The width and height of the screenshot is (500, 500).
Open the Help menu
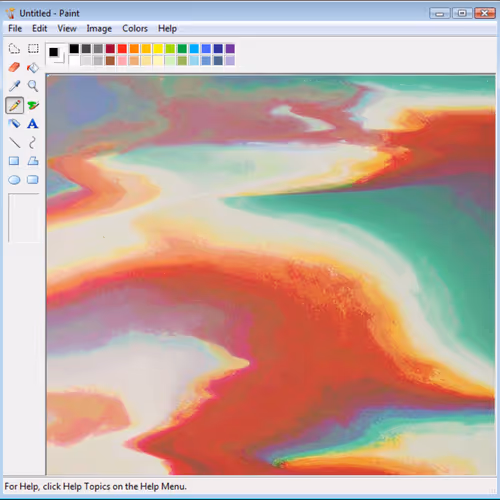click(x=167, y=29)
